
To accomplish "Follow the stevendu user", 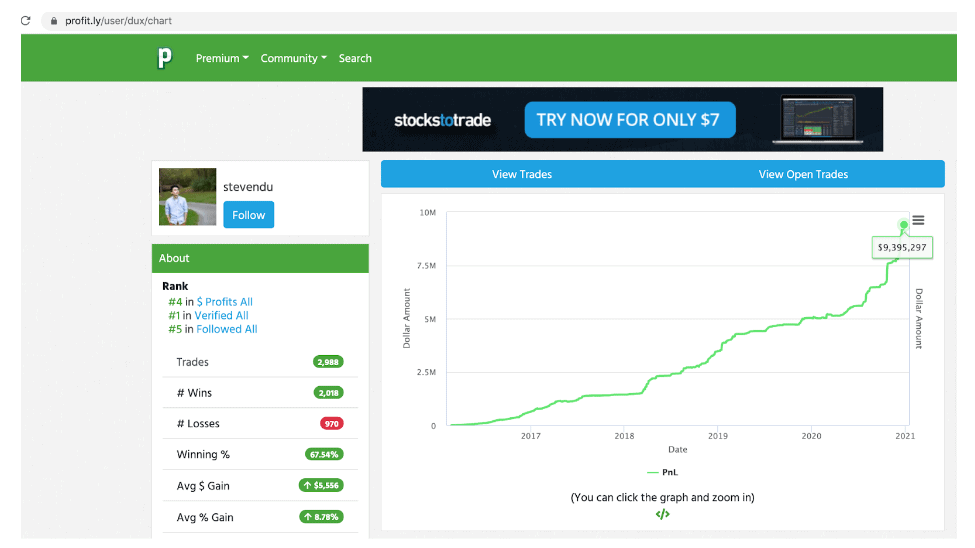I will (249, 215).
